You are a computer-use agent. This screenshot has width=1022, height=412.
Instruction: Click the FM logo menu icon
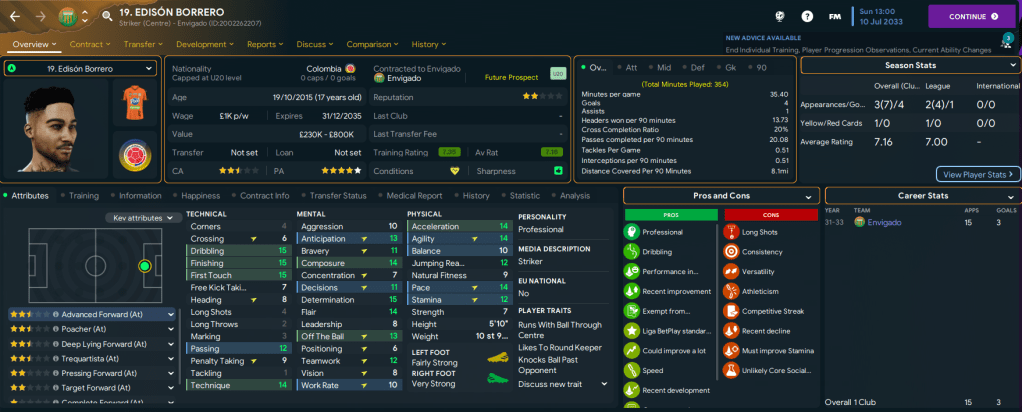click(836, 16)
